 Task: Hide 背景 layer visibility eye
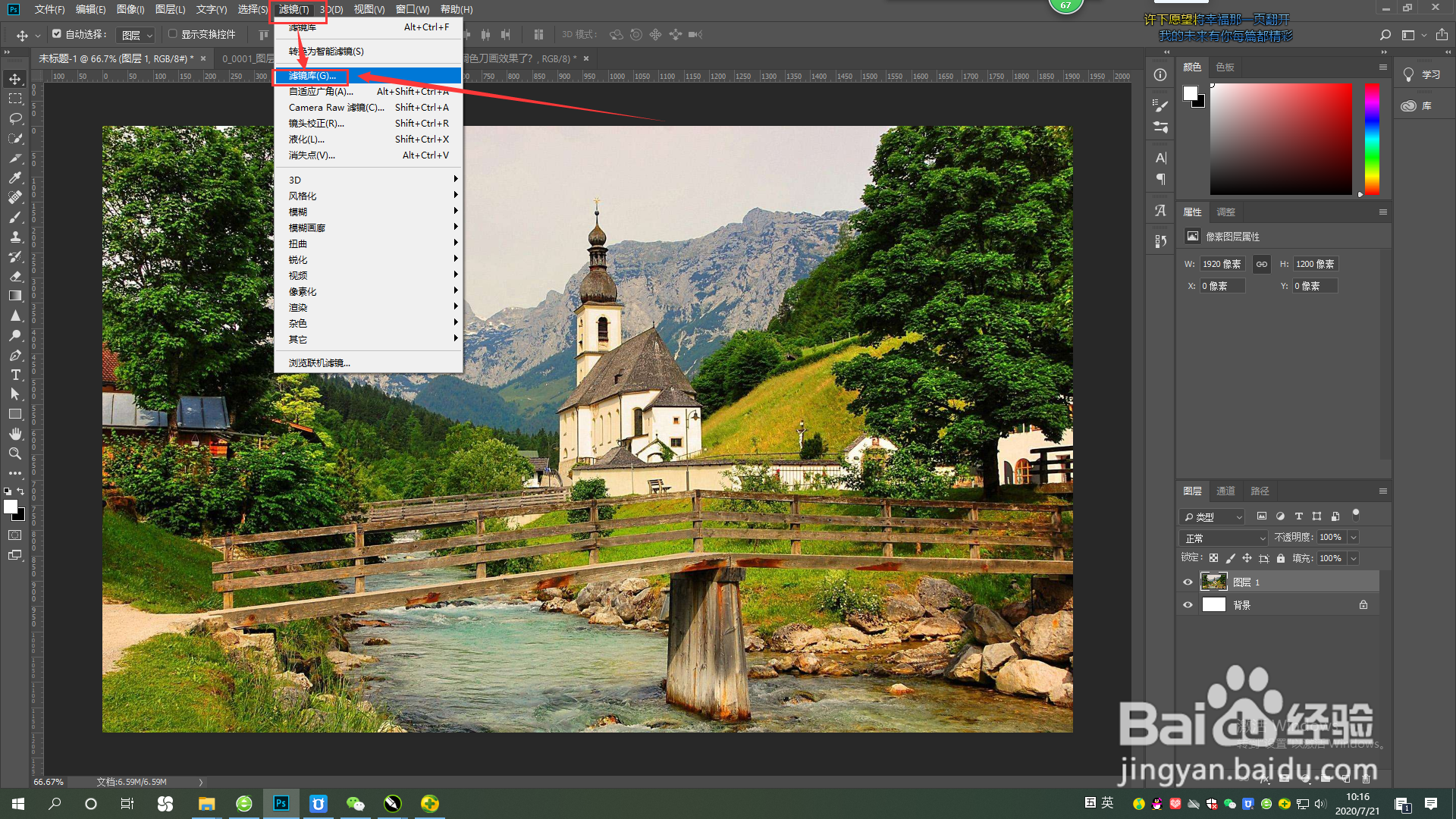pyautogui.click(x=1188, y=605)
